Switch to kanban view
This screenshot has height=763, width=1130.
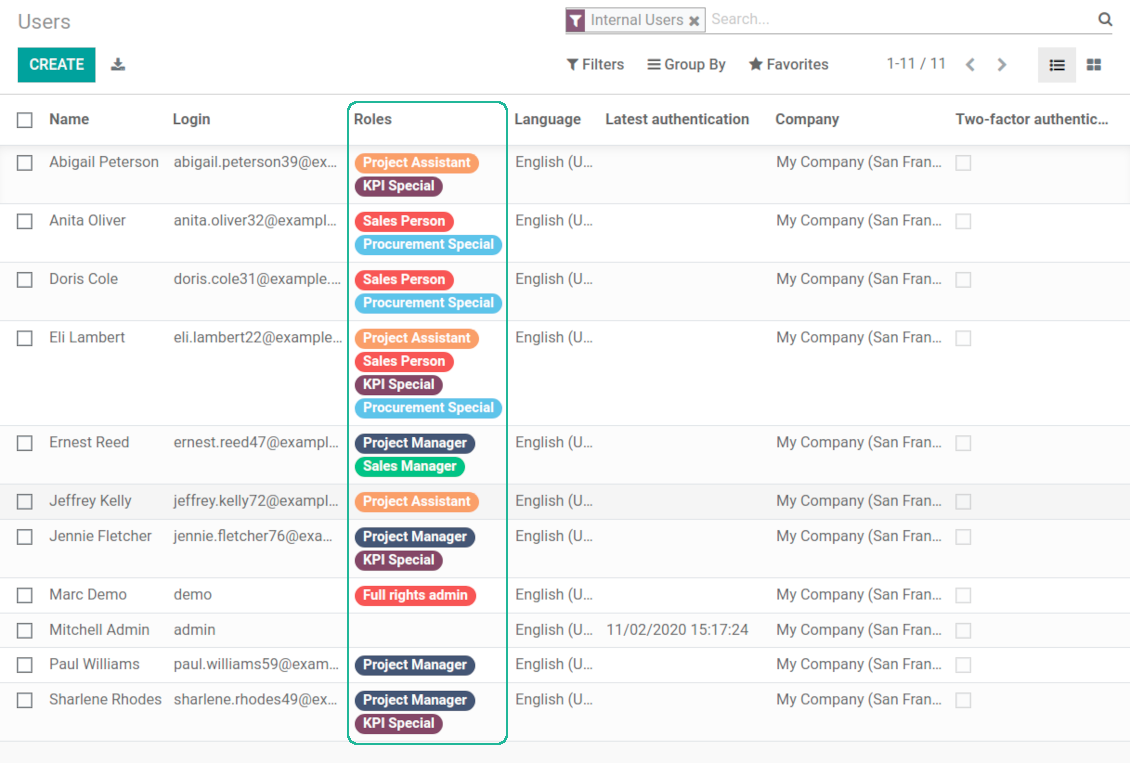tap(1094, 65)
